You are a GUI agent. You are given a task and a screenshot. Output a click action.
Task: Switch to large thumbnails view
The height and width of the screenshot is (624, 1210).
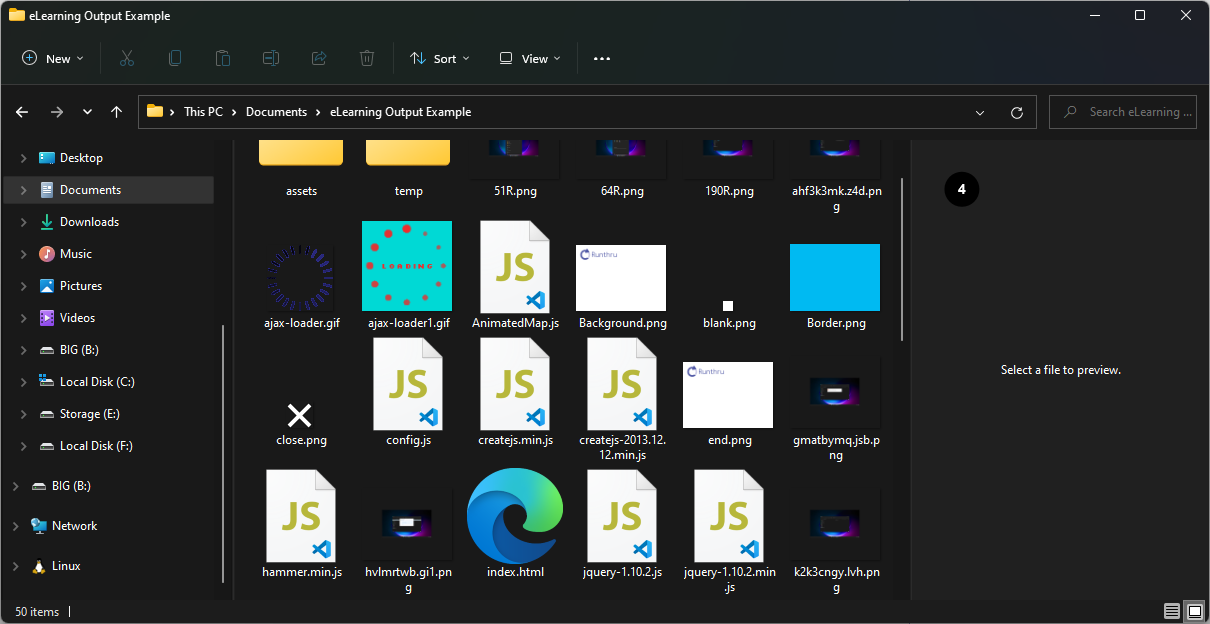(x=1194, y=611)
